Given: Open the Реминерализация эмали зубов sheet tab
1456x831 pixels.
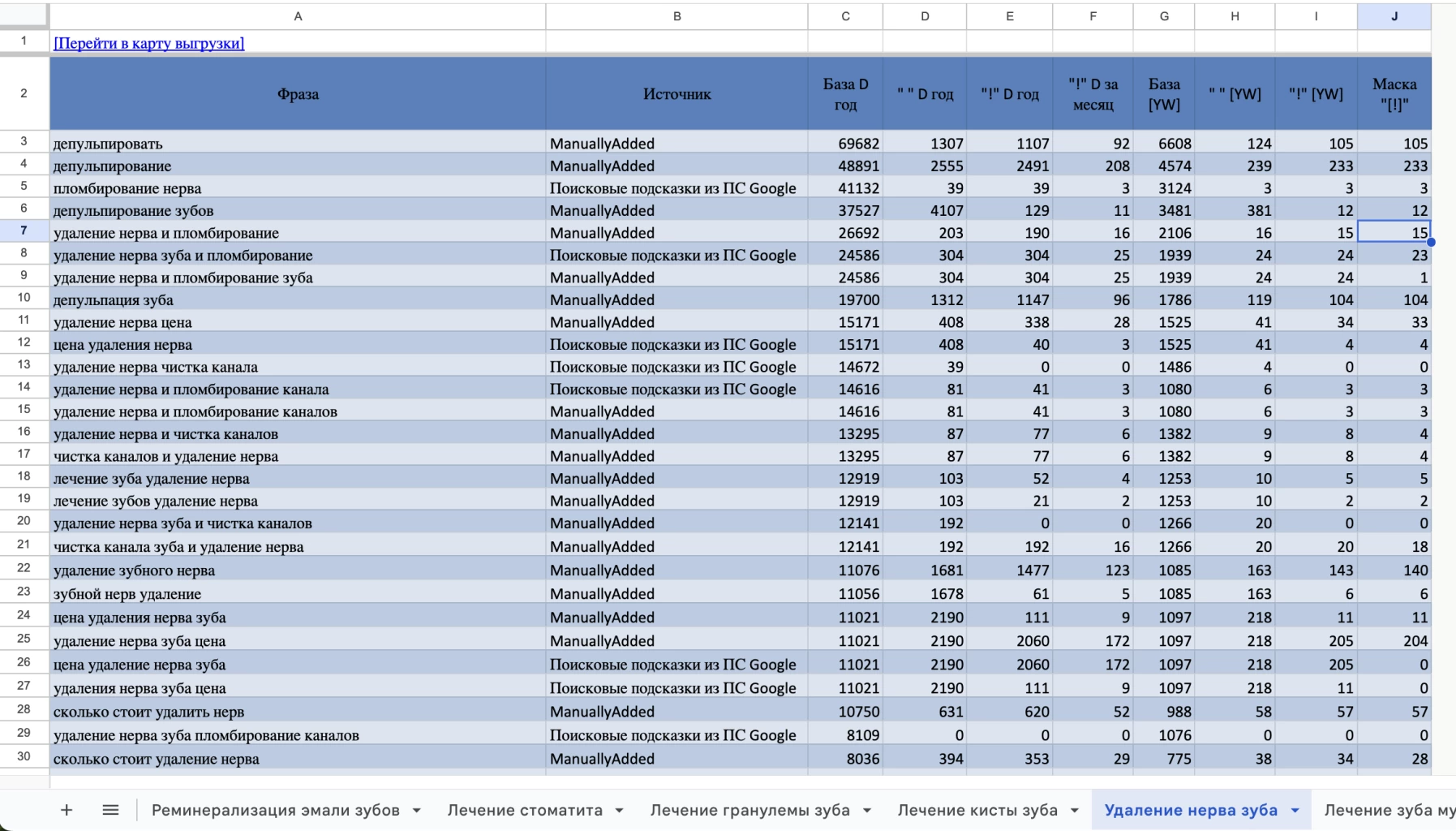Looking at the screenshot, I should [x=275, y=810].
